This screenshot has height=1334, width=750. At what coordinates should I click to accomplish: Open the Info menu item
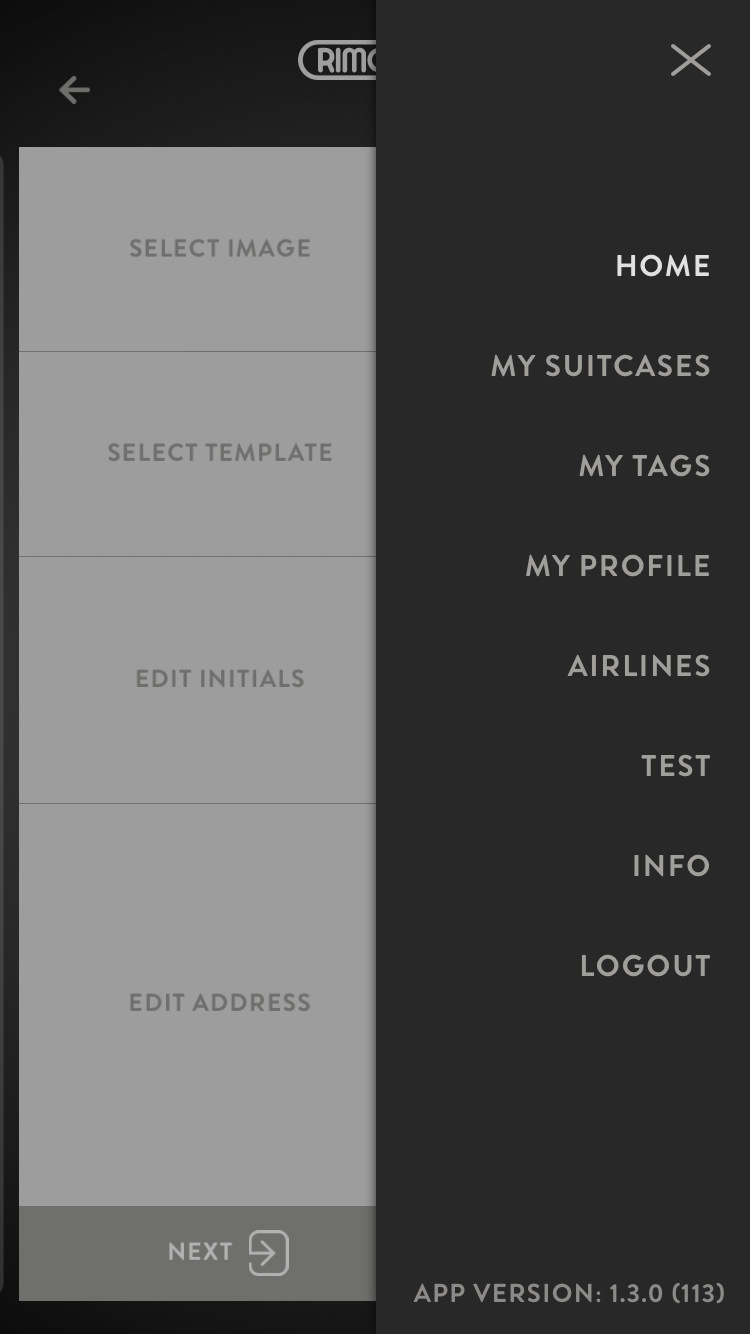(671, 866)
